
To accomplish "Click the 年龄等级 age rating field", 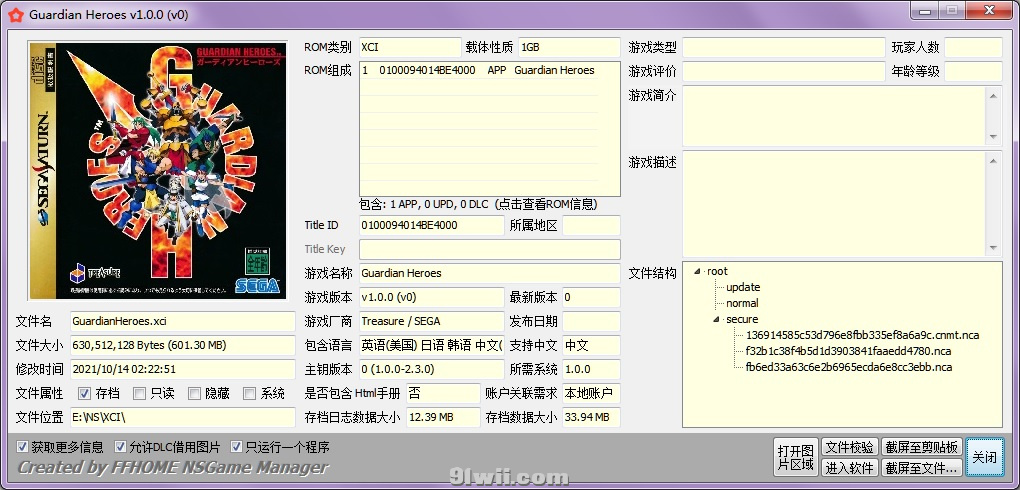I will (973, 72).
